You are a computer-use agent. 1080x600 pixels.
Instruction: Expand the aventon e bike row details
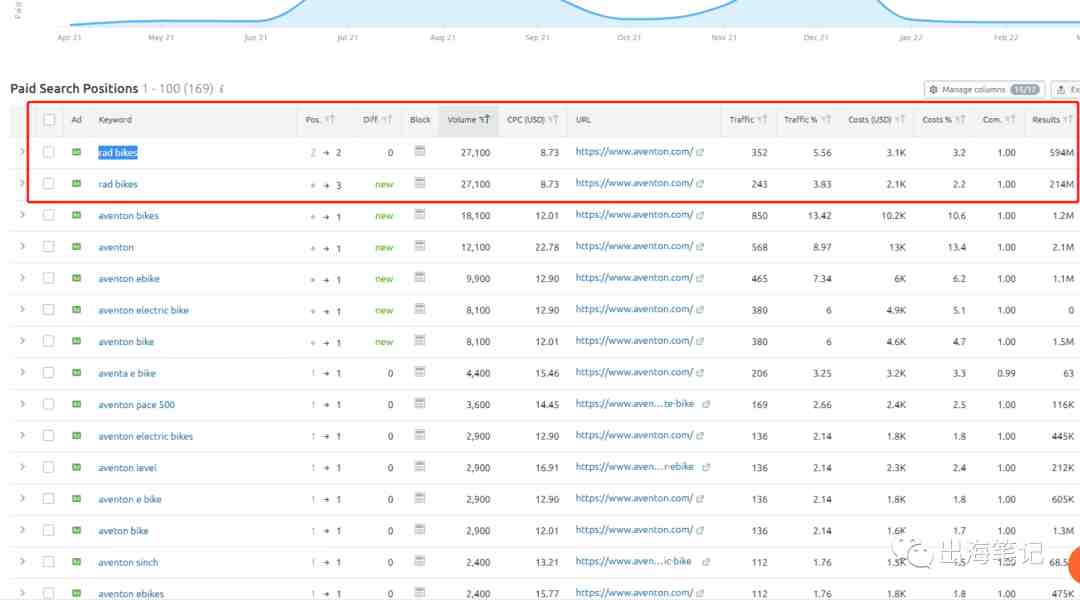point(22,498)
